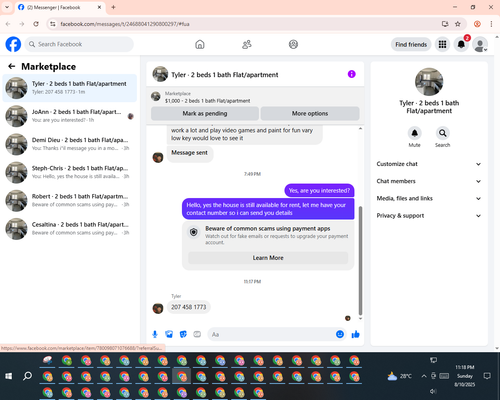Viewport: 500px width, 400px height.
Task: Expand the Privacy & support section
Action: pyautogui.click(x=429, y=216)
